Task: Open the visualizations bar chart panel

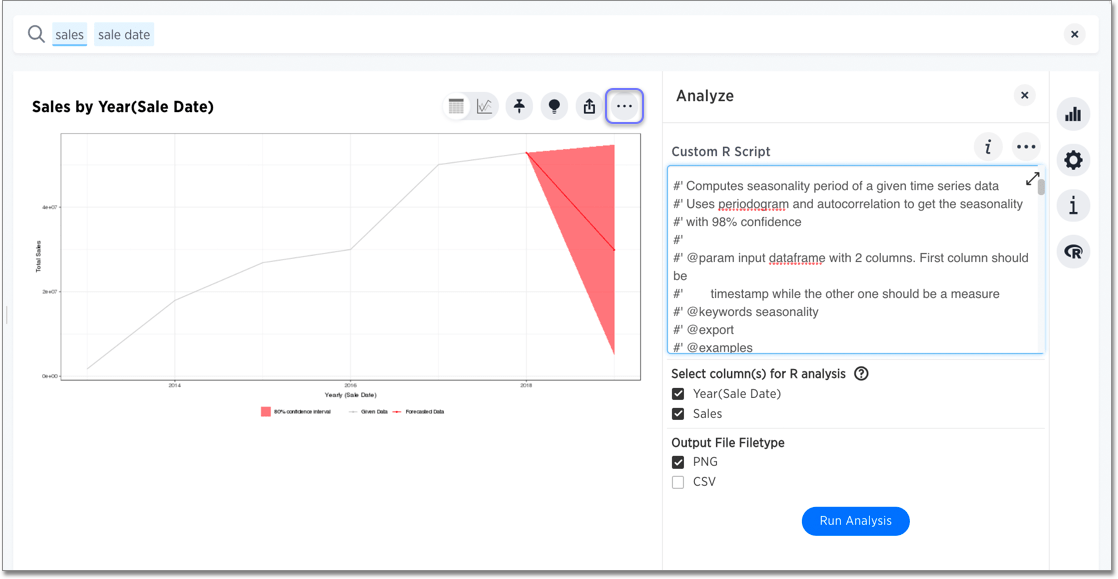Action: click(1073, 114)
